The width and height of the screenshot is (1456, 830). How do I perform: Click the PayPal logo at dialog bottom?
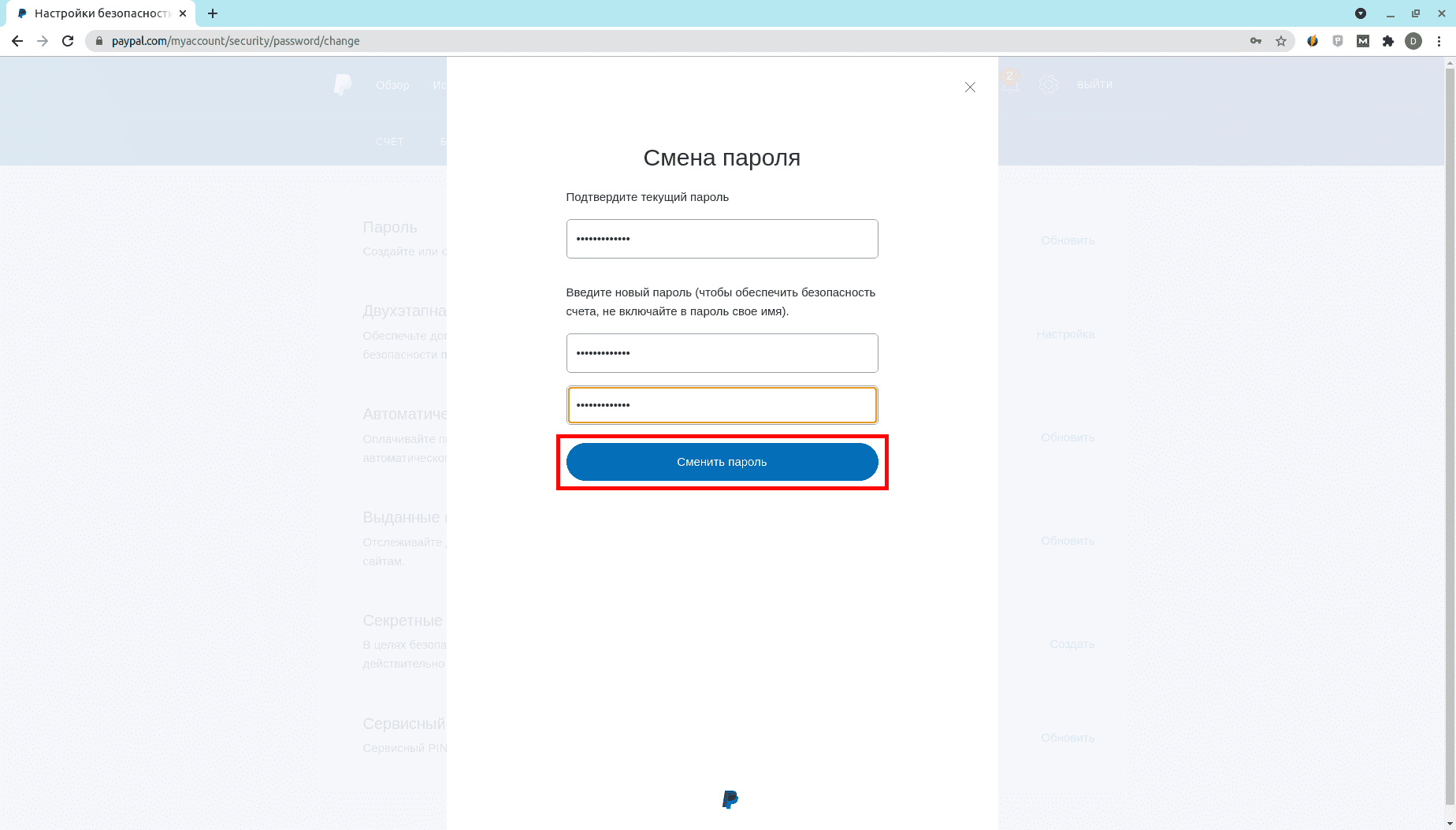pos(730,799)
